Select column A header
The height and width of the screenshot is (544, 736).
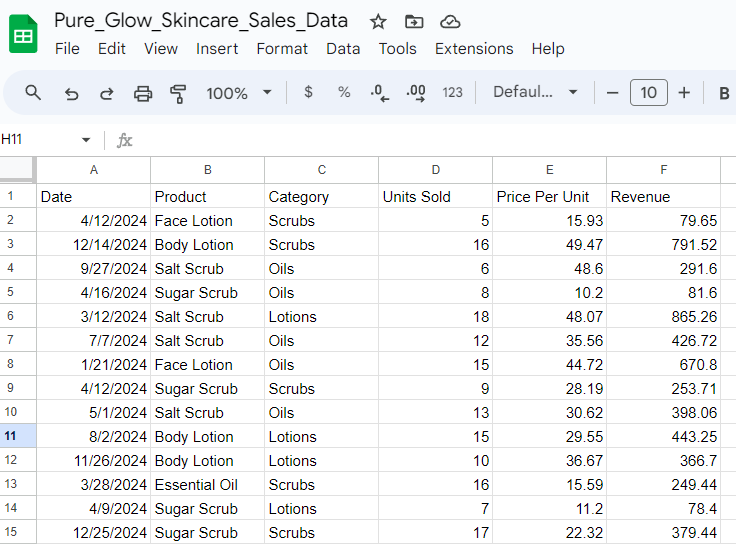click(94, 170)
